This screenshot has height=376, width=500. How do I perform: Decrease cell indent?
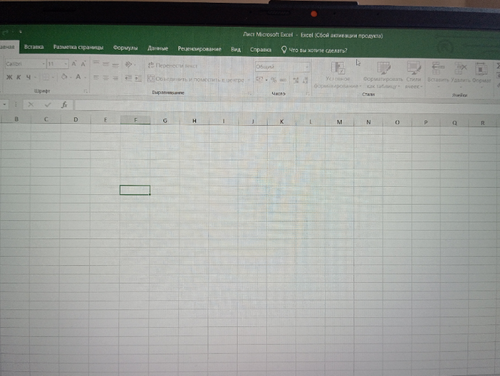click(128, 78)
